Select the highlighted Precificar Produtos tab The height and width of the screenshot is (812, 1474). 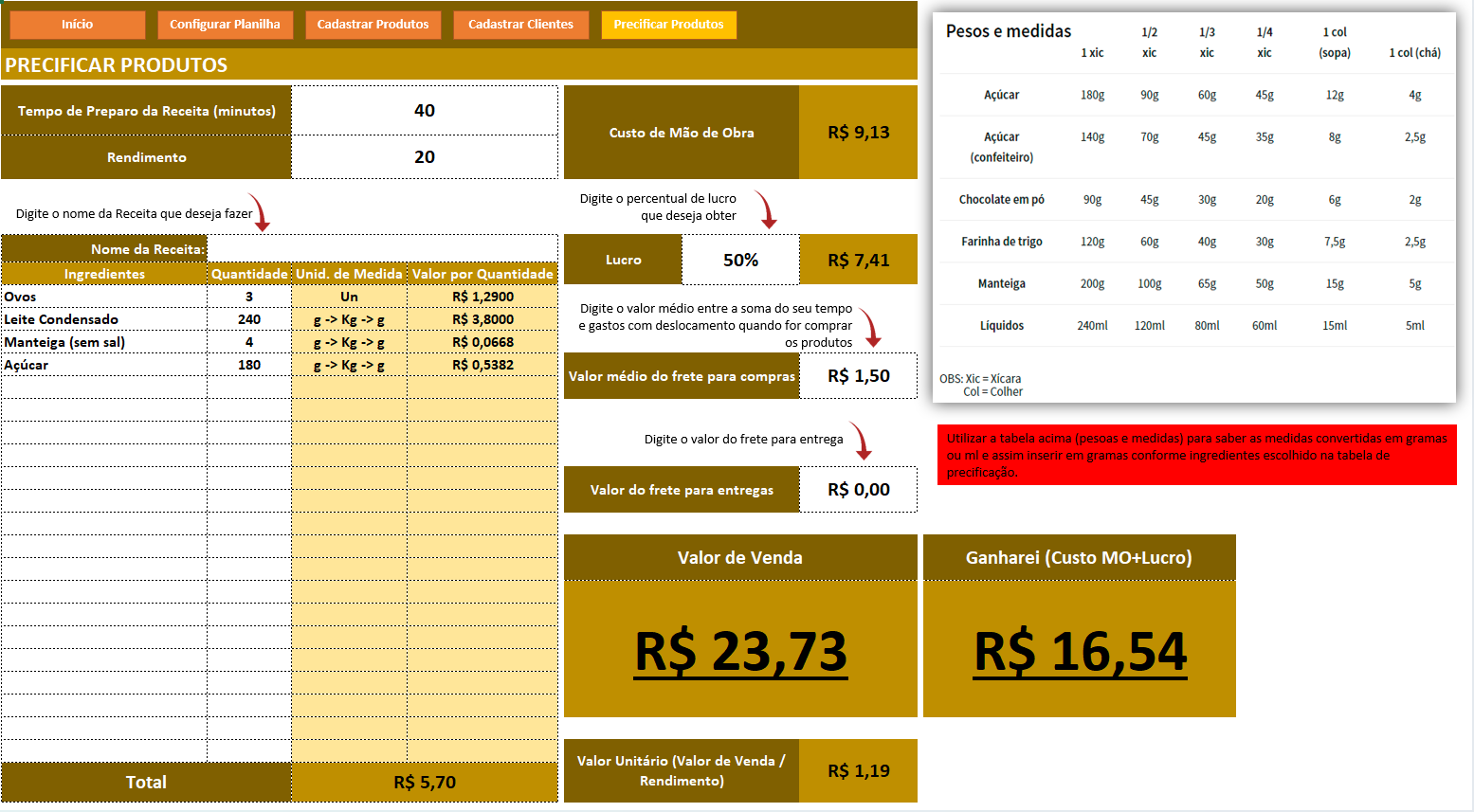pos(668,25)
